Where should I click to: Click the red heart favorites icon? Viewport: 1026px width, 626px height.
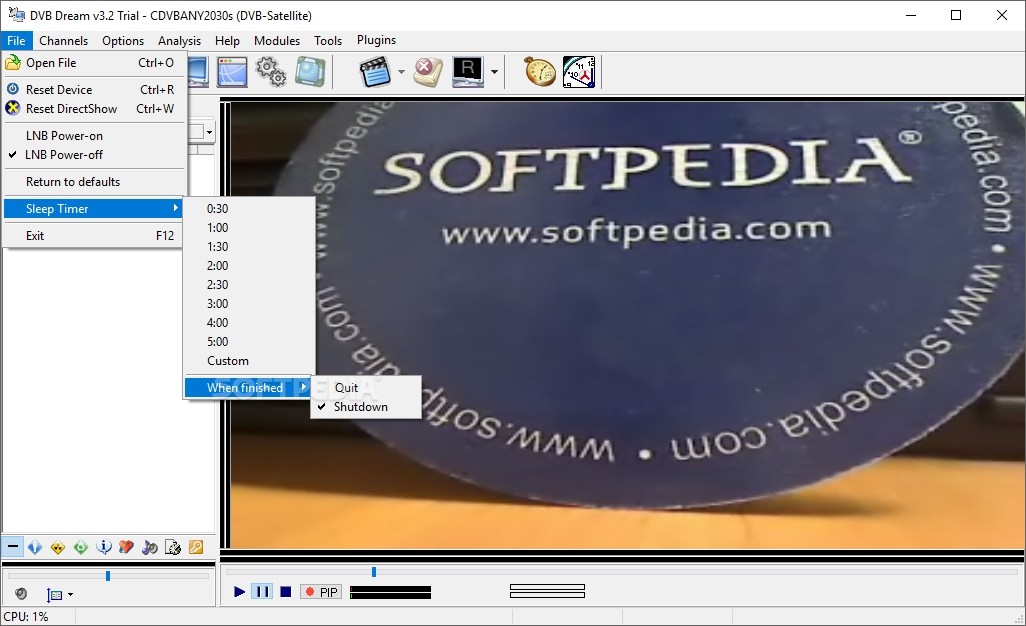[126, 547]
